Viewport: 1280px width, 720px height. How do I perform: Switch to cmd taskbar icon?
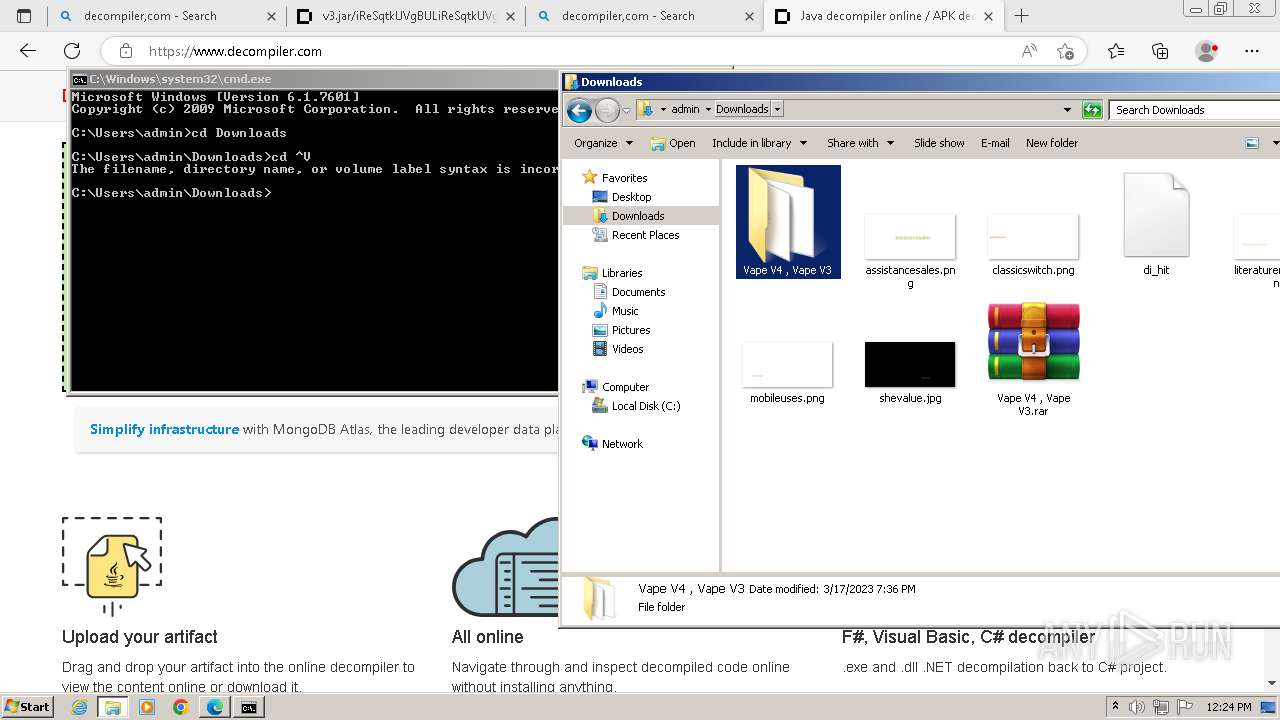248,707
